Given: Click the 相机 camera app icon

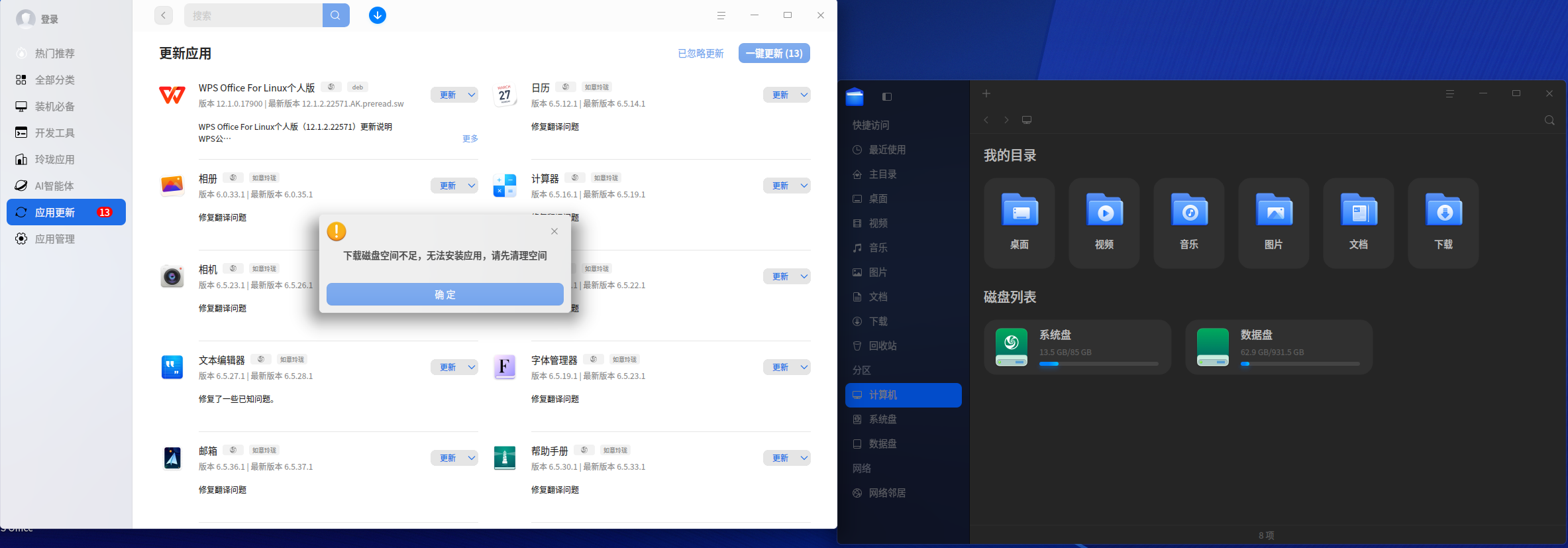Looking at the screenshot, I should (172, 276).
